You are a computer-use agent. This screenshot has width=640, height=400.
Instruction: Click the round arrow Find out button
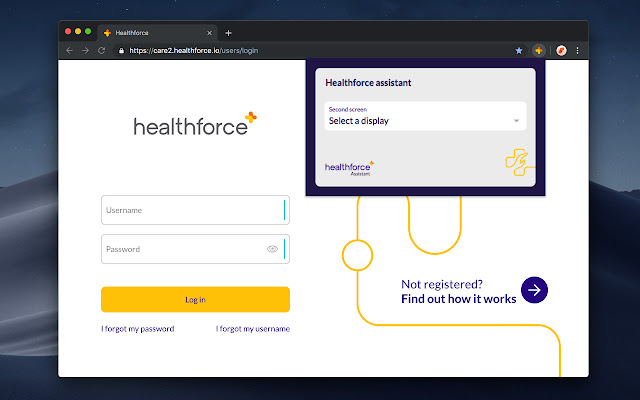tap(535, 290)
